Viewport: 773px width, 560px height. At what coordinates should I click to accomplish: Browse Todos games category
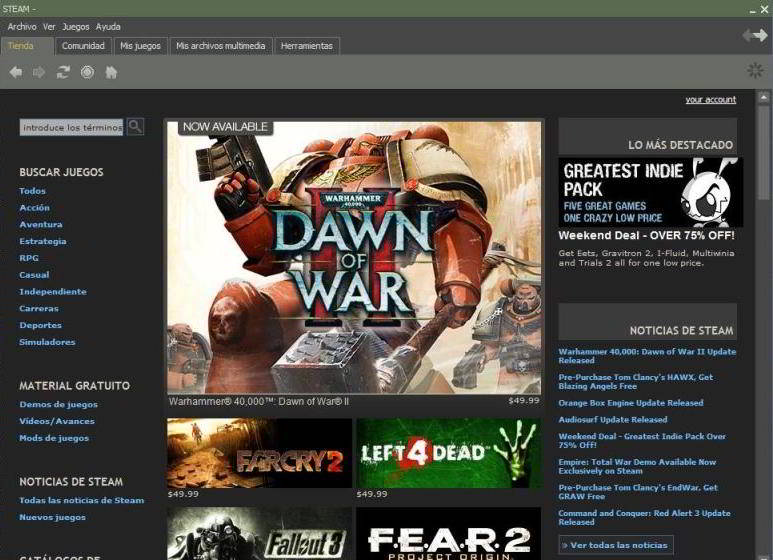[33, 191]
